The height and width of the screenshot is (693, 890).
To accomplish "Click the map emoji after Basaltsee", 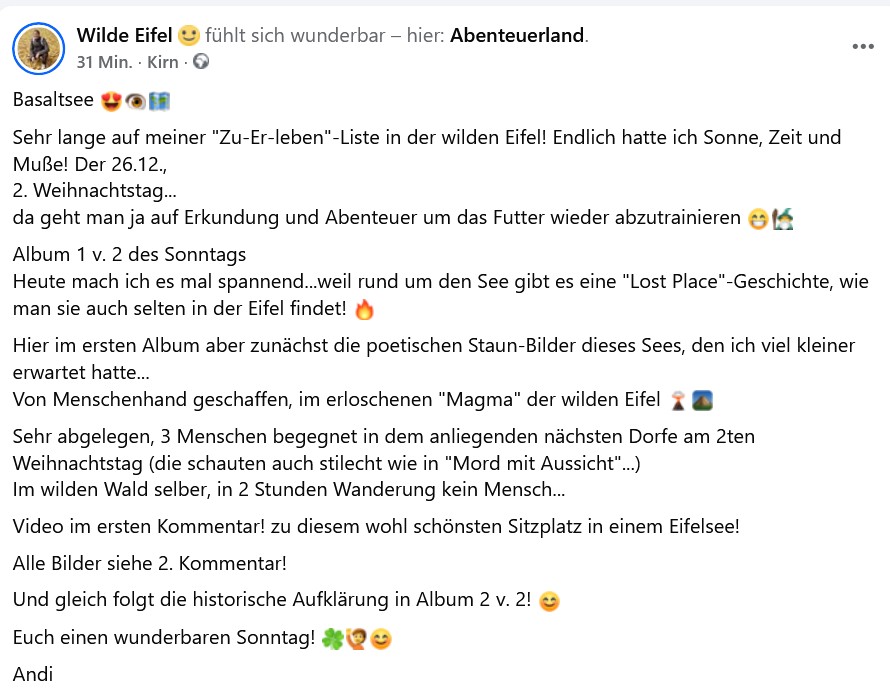I will (158, 100).
